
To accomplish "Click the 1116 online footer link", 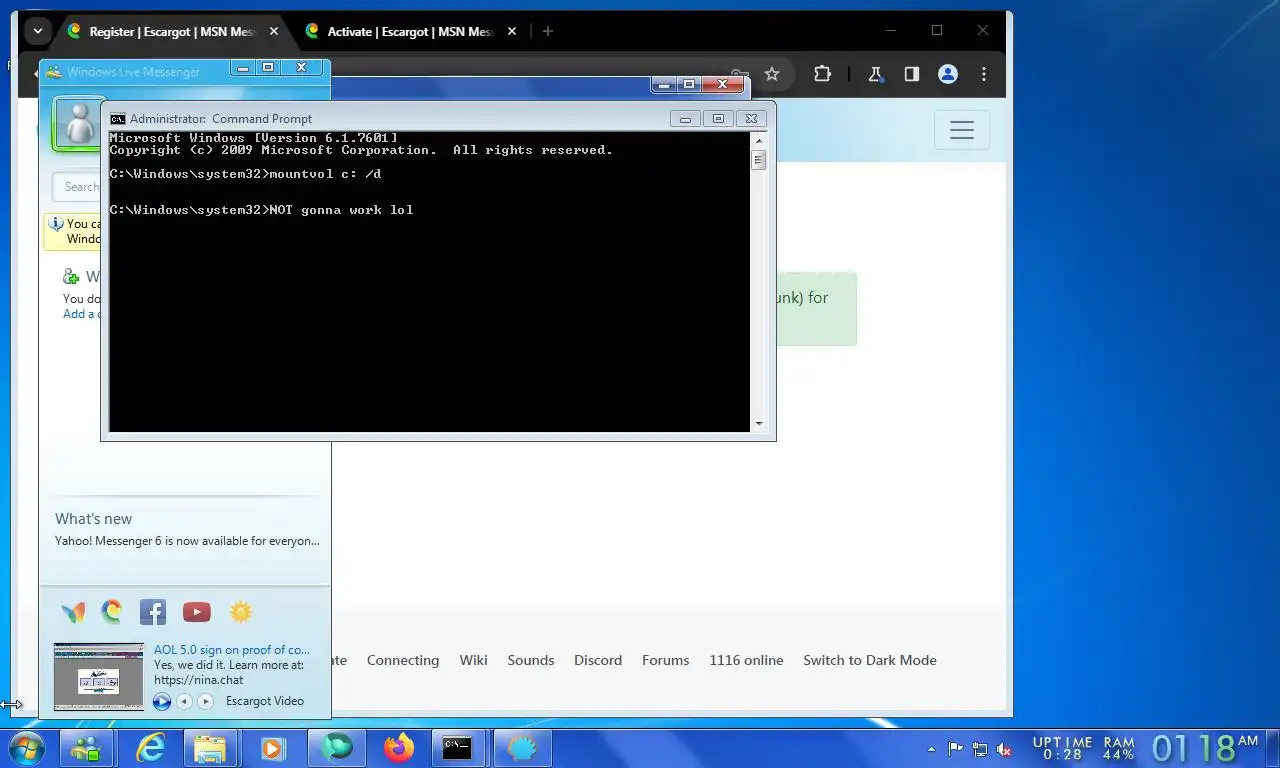I will point(746,660).
